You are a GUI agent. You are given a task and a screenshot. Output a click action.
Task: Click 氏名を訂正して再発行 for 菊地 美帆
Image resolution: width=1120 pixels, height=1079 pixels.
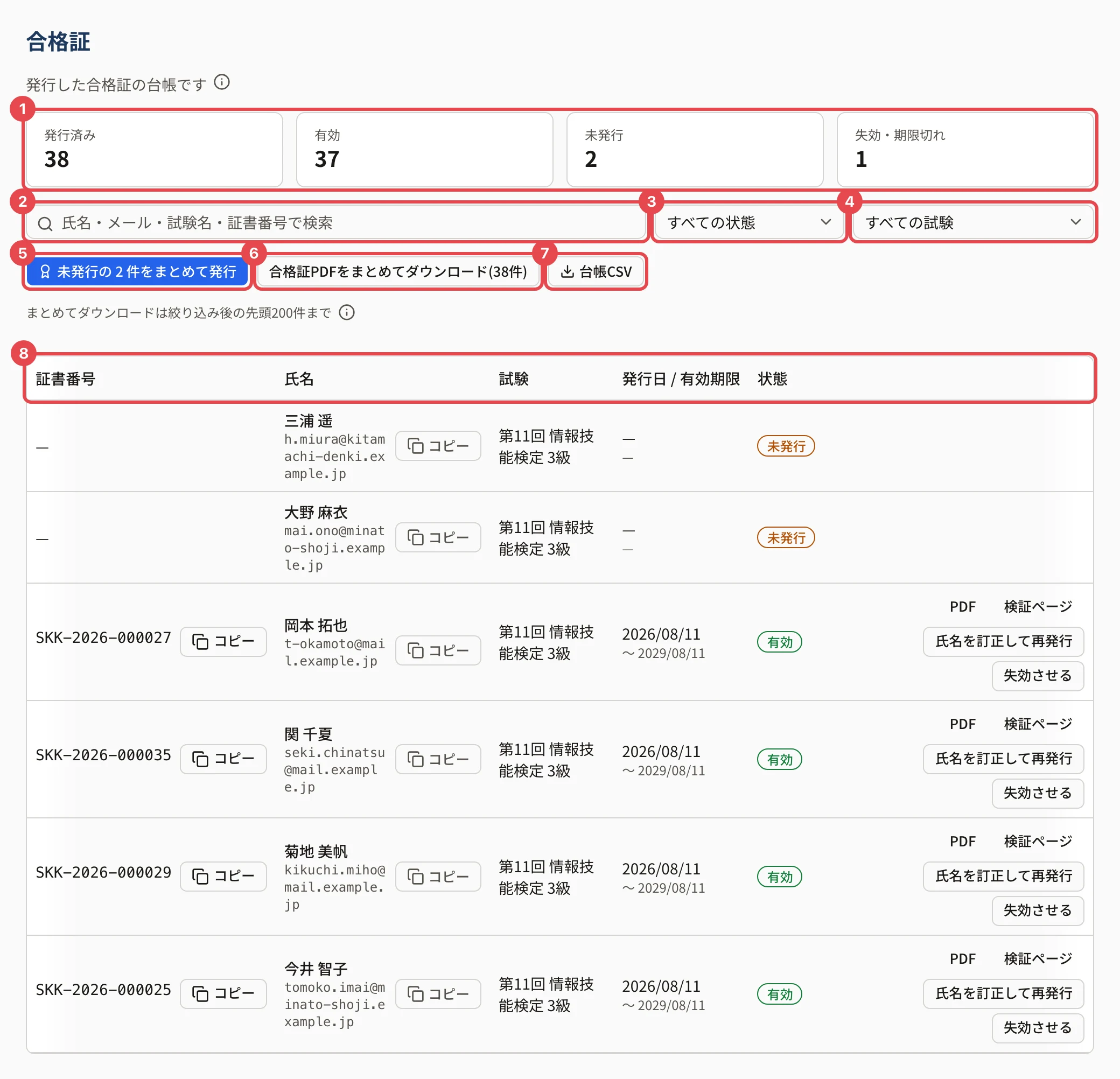pyautogui.click(x=1004, y=876)
